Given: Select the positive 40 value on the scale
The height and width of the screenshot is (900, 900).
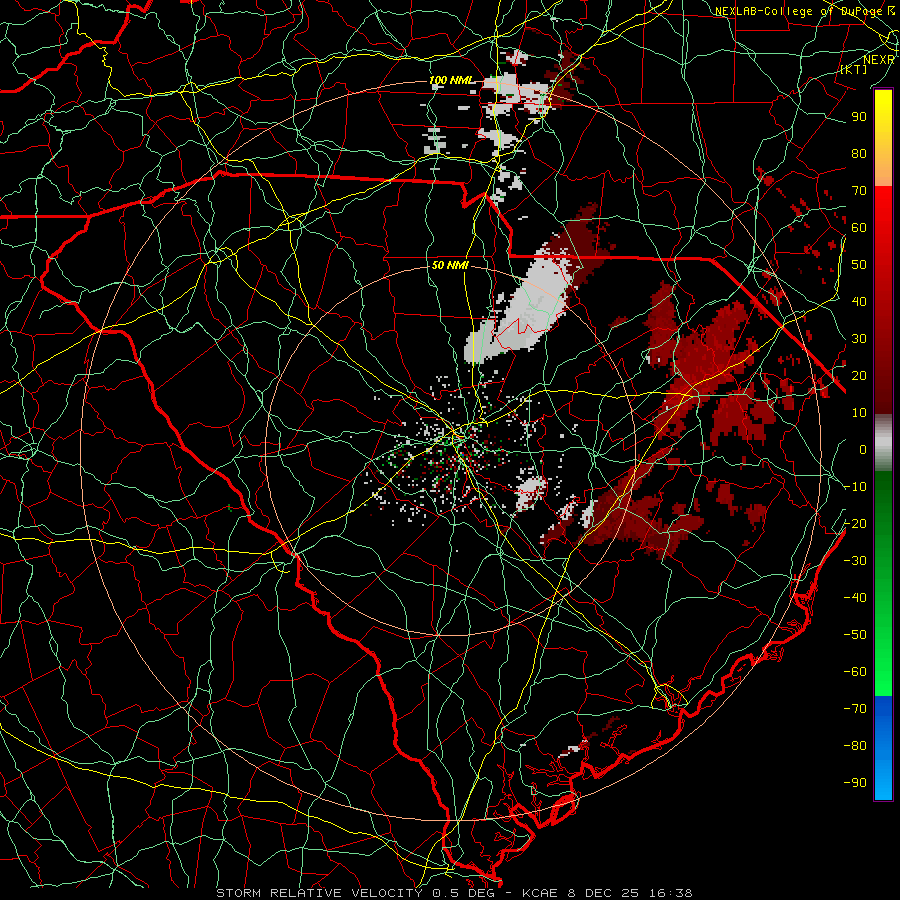Looking at the screenshot, I should [x=859, y=301].
